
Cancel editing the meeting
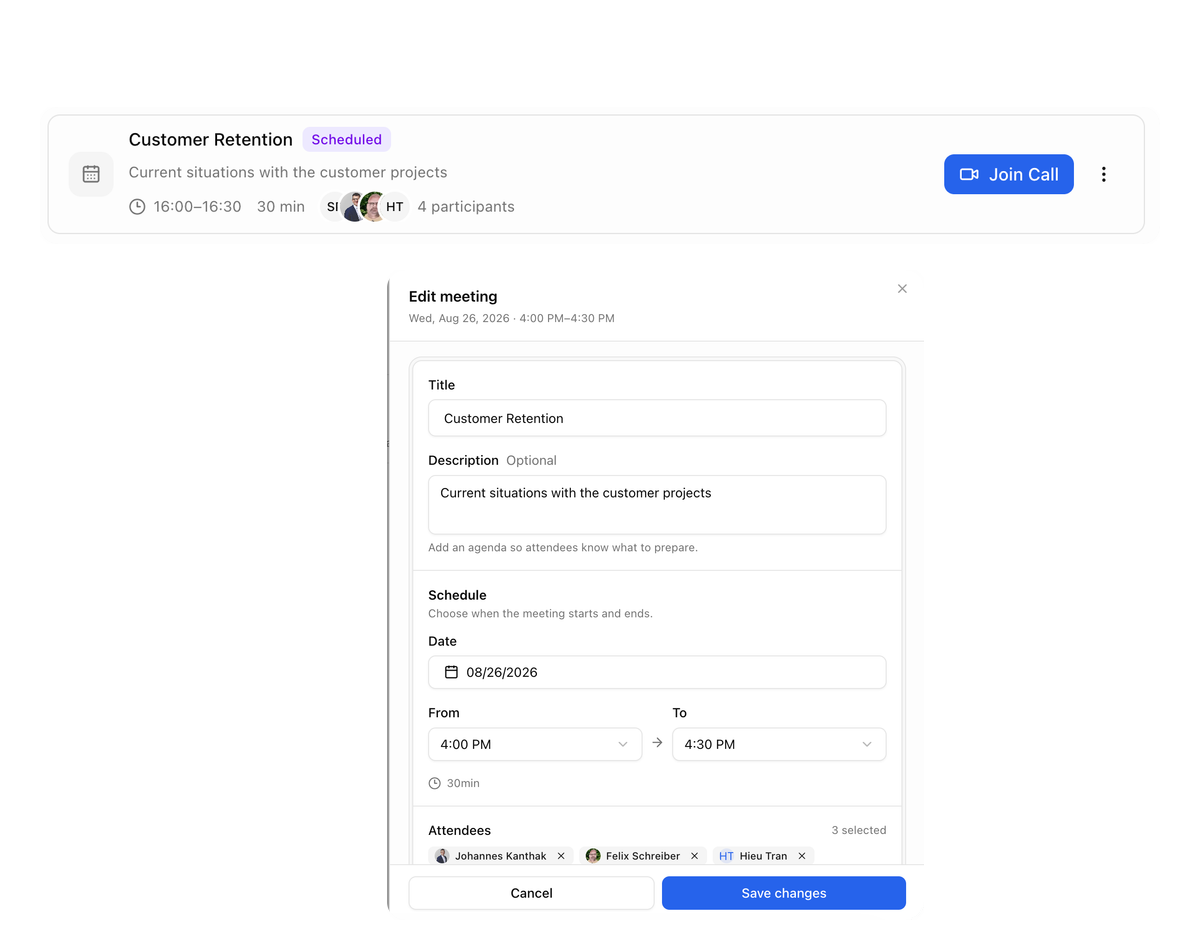coord(531,893)
